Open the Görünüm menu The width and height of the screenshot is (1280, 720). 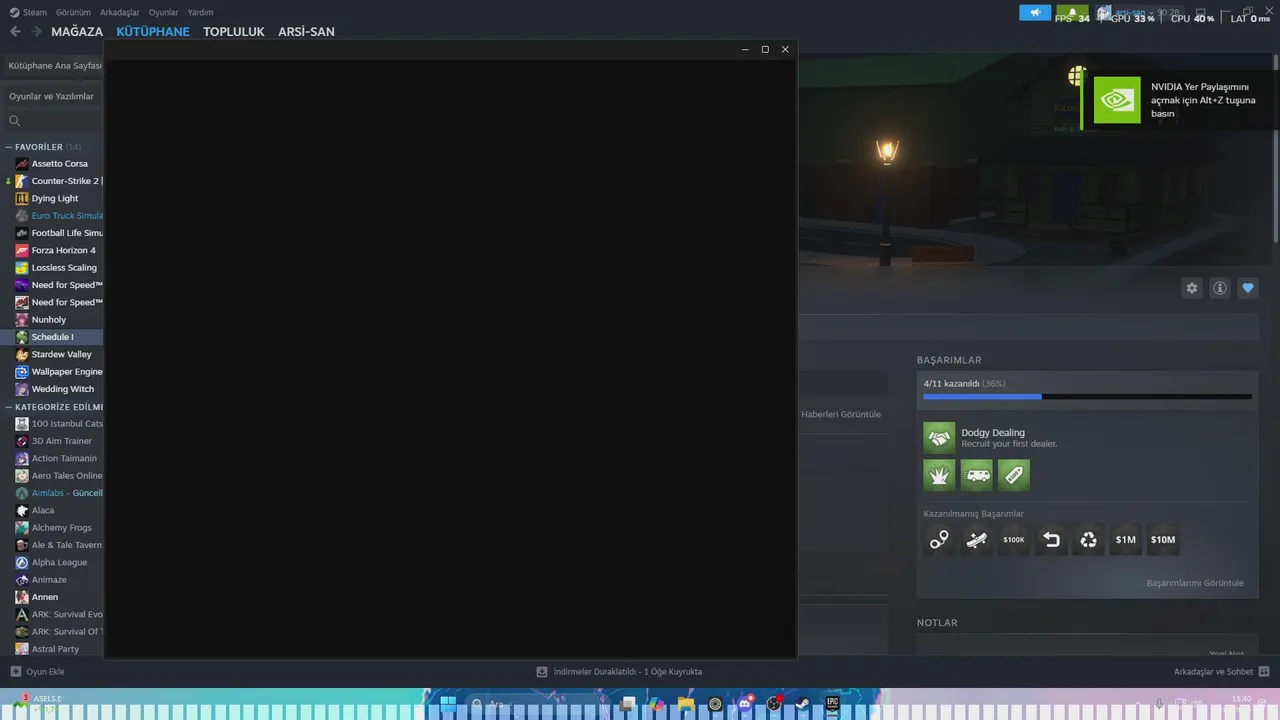73,12
